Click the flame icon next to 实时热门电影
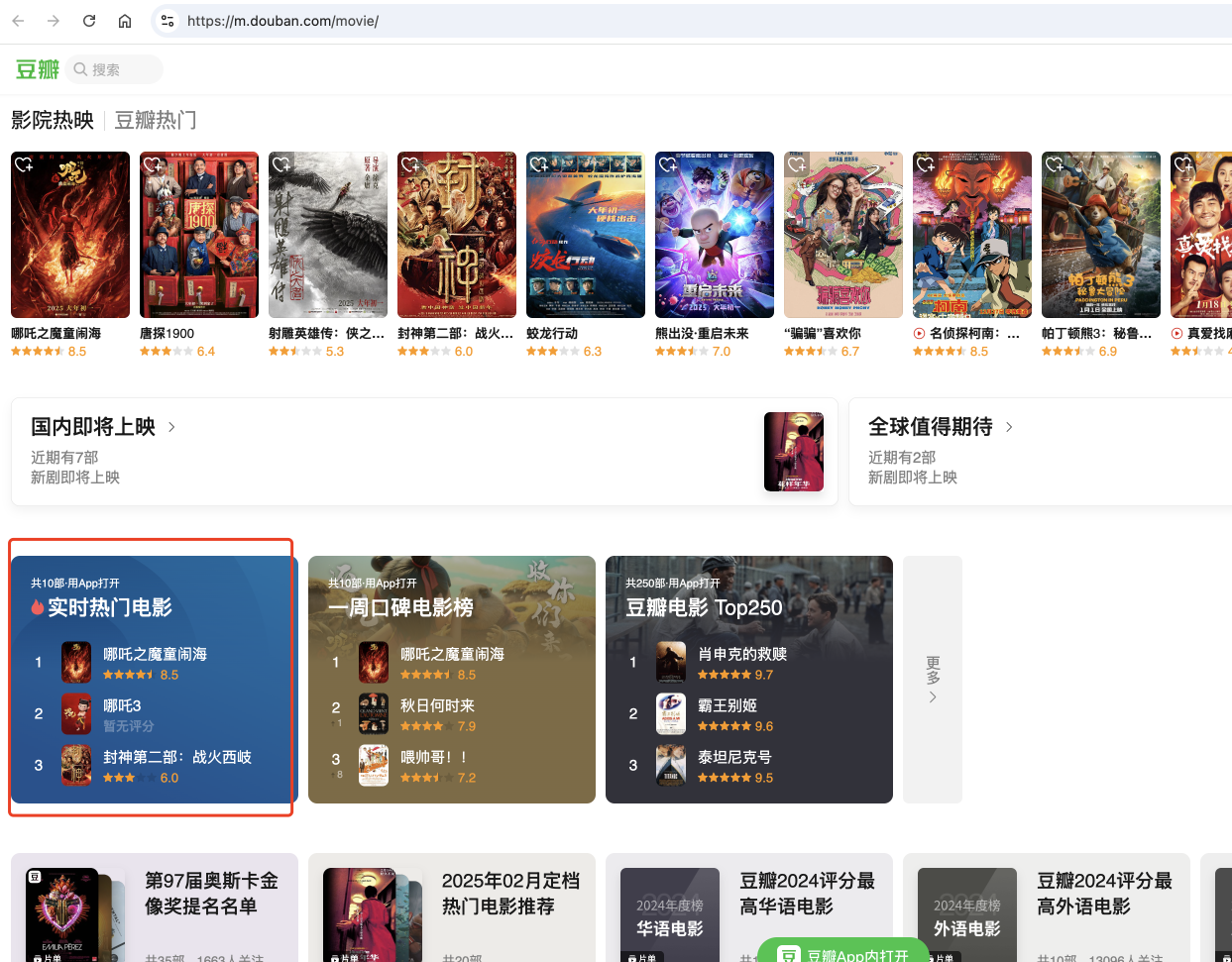1232x962 pixels. point(38,607)
